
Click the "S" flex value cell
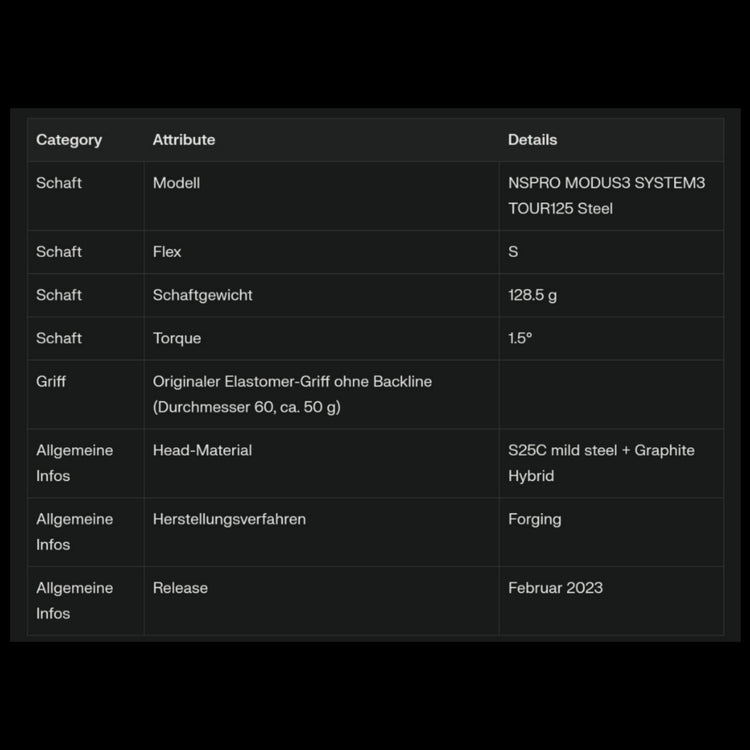(x=513, y=252)
